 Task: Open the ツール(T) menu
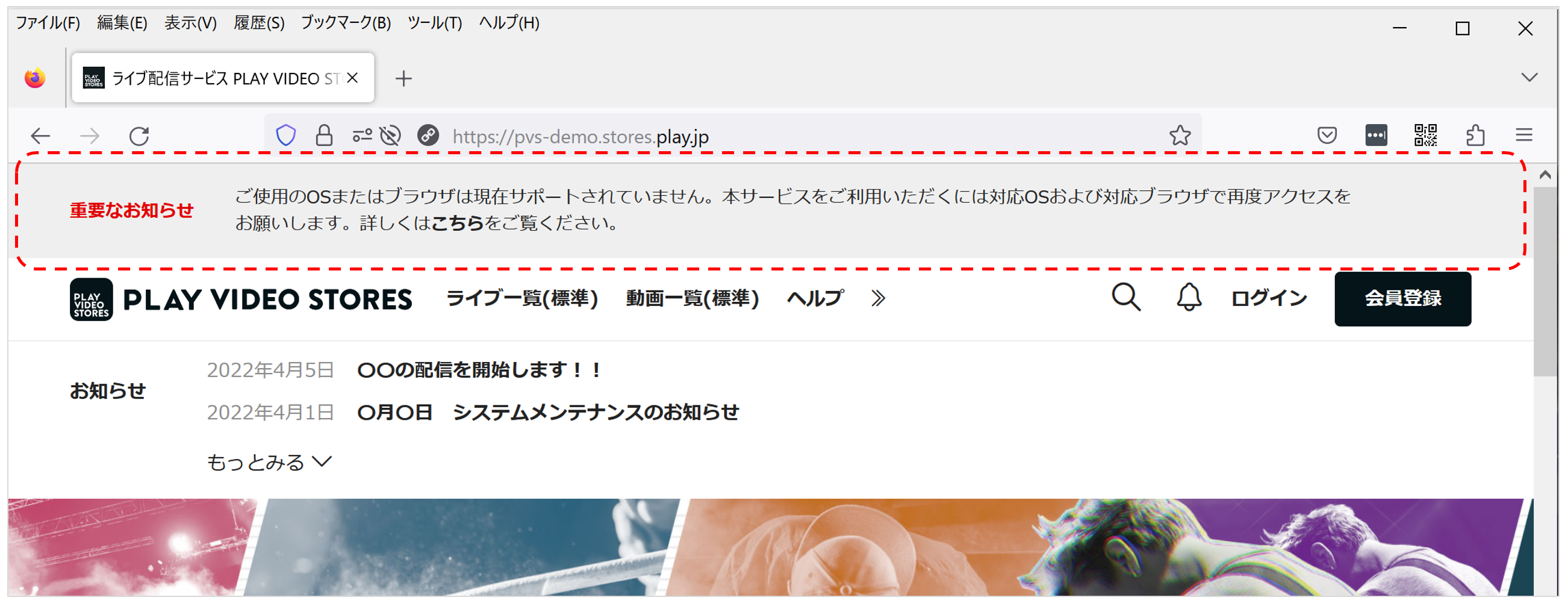coord(435,22)
